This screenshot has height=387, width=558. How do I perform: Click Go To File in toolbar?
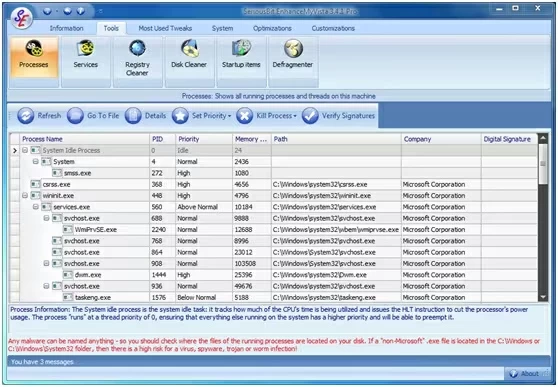pyautogui.click(x=93, y=116)
